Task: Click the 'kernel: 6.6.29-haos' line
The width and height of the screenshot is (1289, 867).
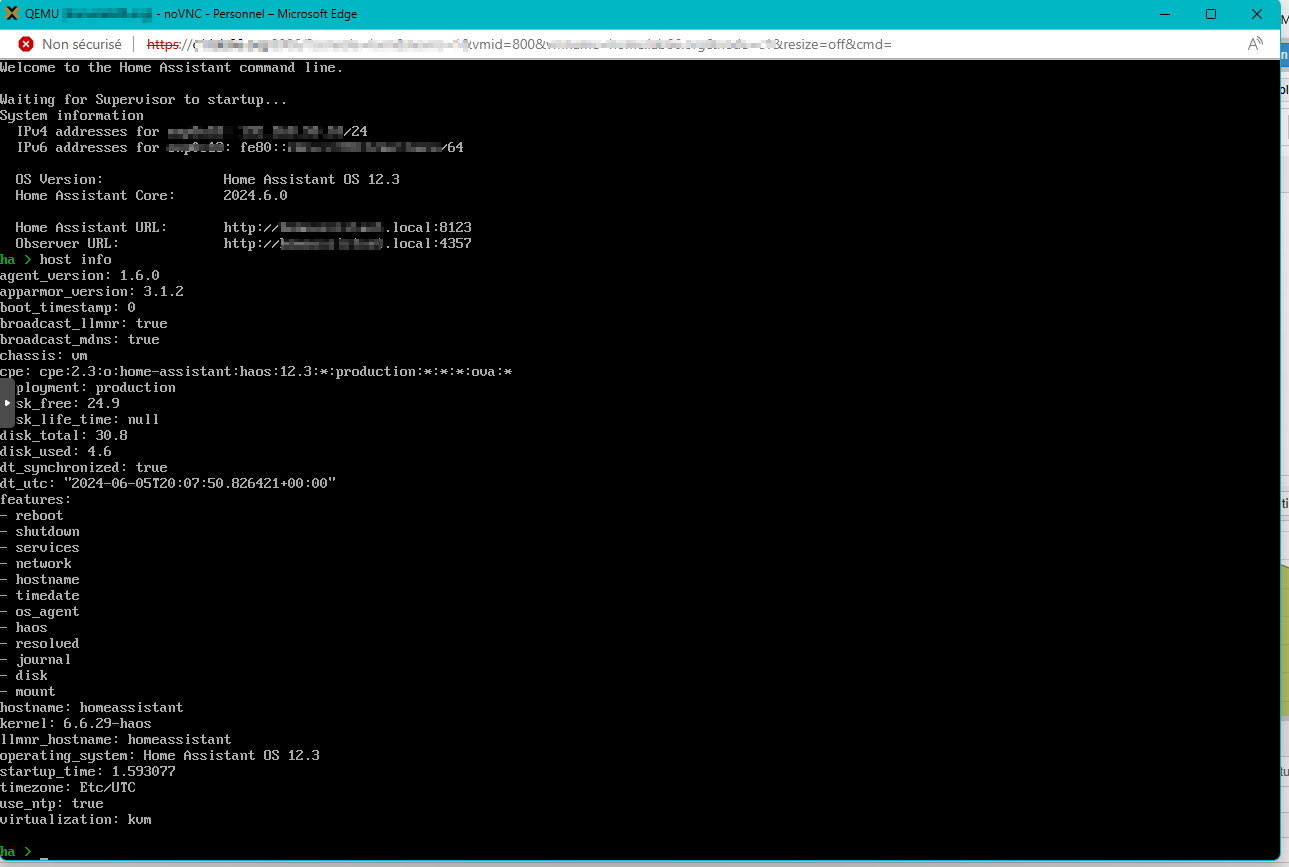Action: [76, 724]
